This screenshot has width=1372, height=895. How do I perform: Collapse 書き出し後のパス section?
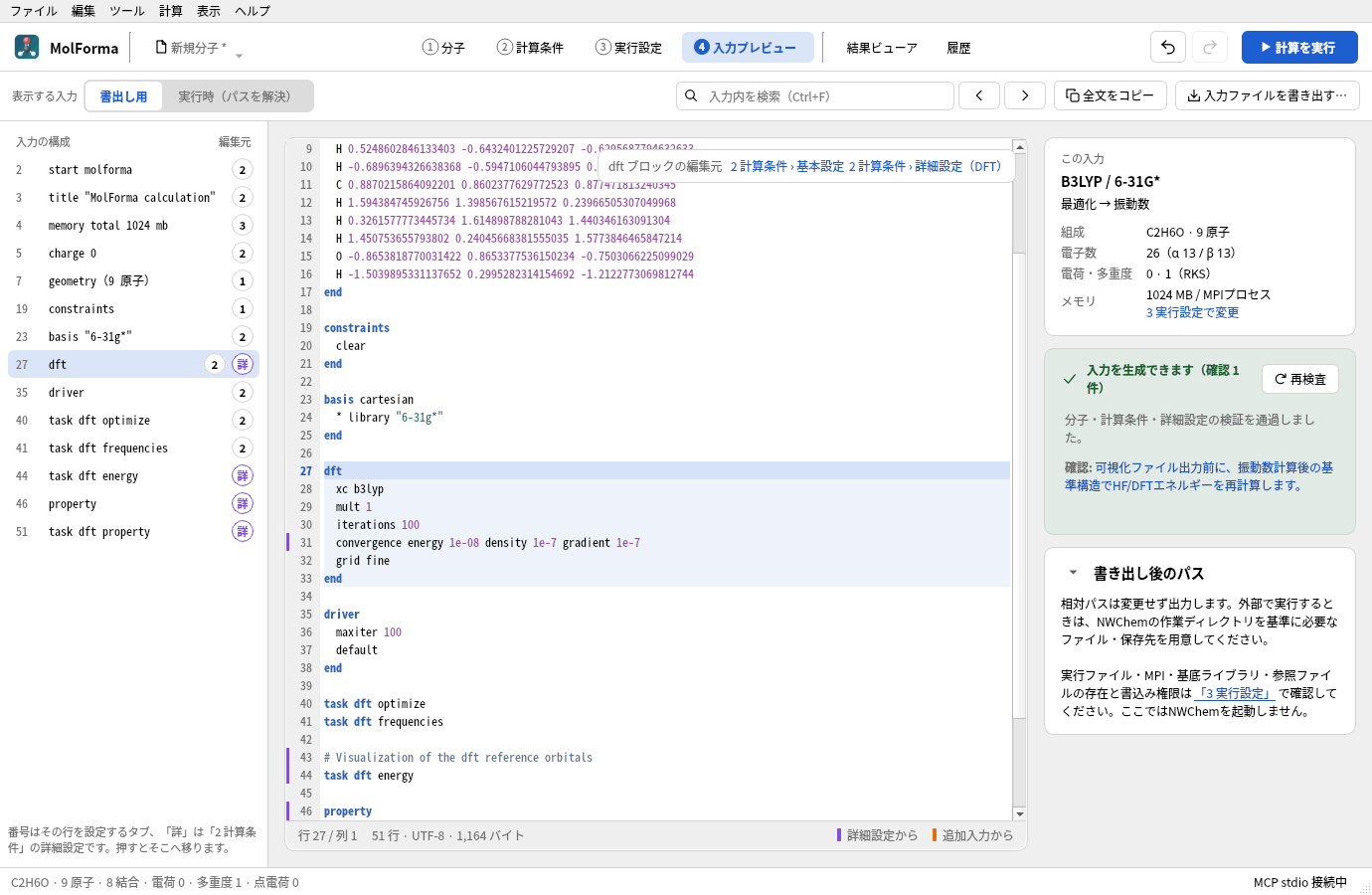tap(1073, 573)
